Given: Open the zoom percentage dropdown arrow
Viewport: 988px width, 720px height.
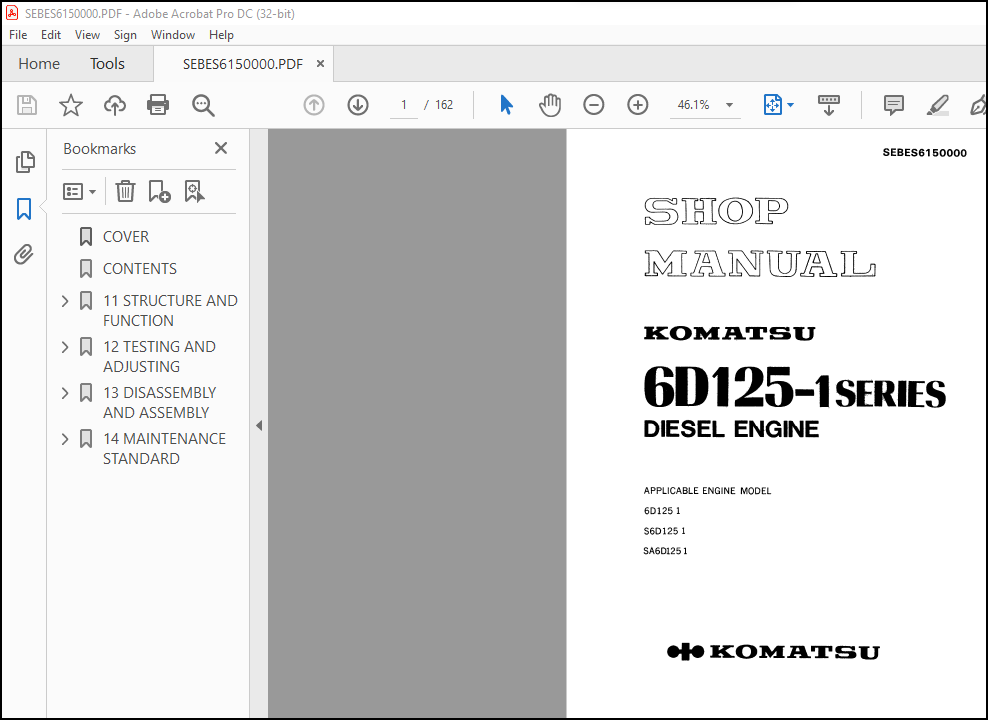Looking at the screenshot, I should [x=729, y=105].
